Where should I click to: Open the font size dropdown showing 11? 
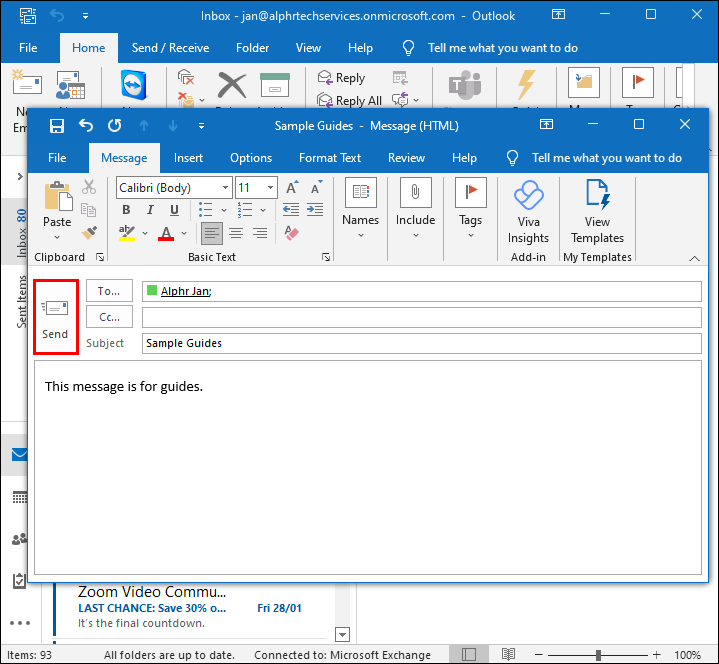(271, 188)
